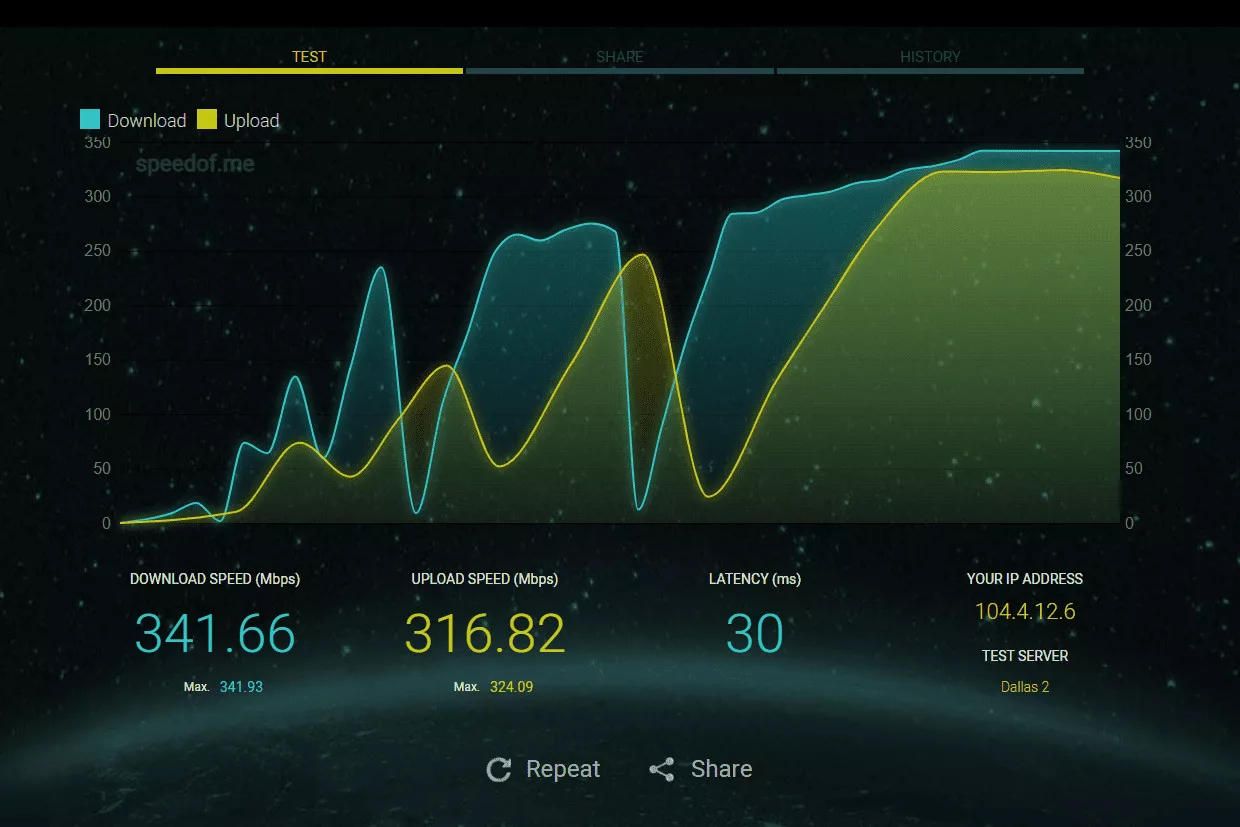Screen dimensions: 1240x827
Task: Click the IP address 104.4.12.6 link
Action: click(x=1024, y=611)
